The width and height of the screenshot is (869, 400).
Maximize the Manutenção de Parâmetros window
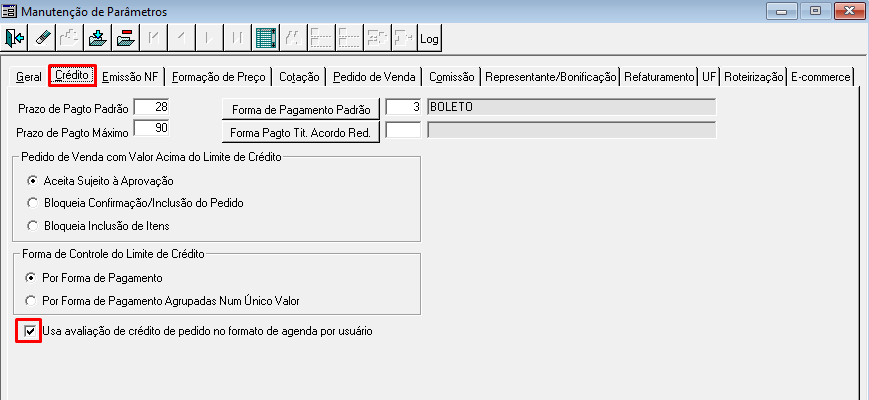[x=815, y=11]
